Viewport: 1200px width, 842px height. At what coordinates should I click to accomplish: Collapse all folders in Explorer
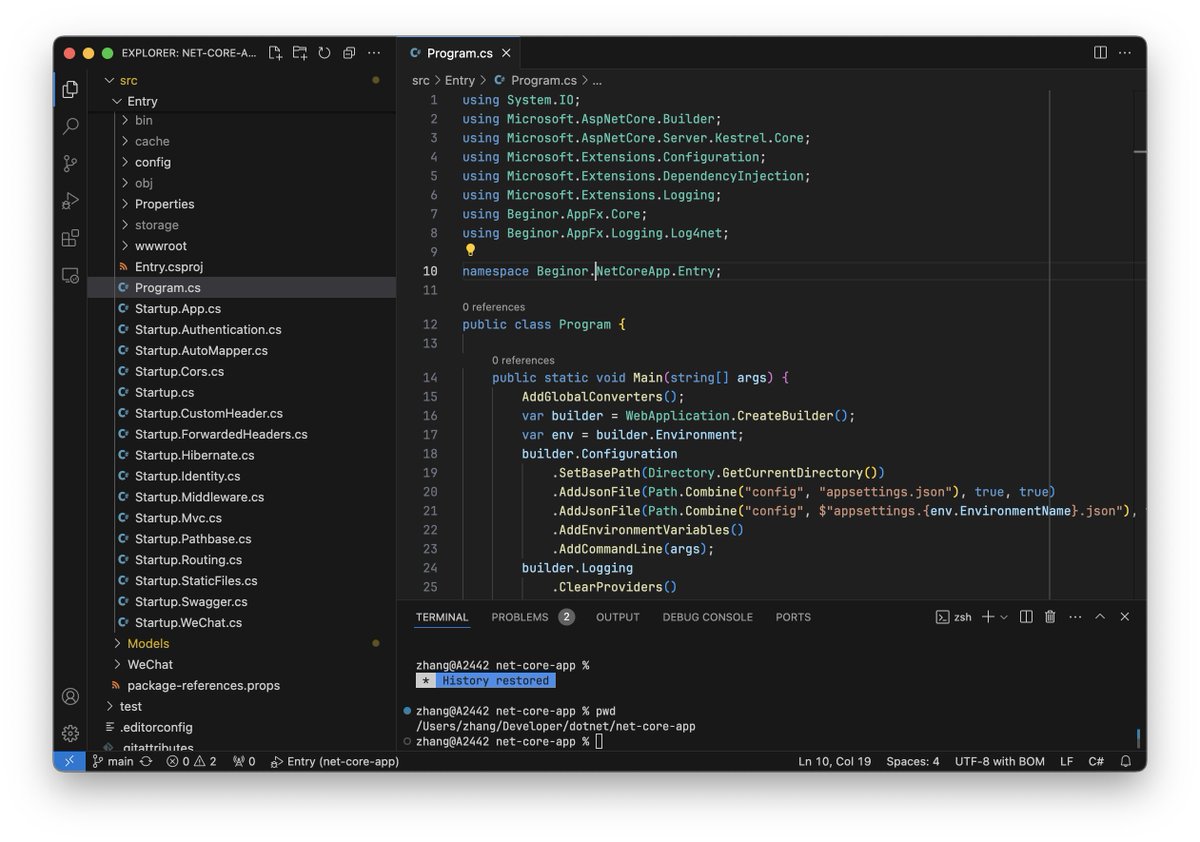pyautogui.click(x=349, y=53)
